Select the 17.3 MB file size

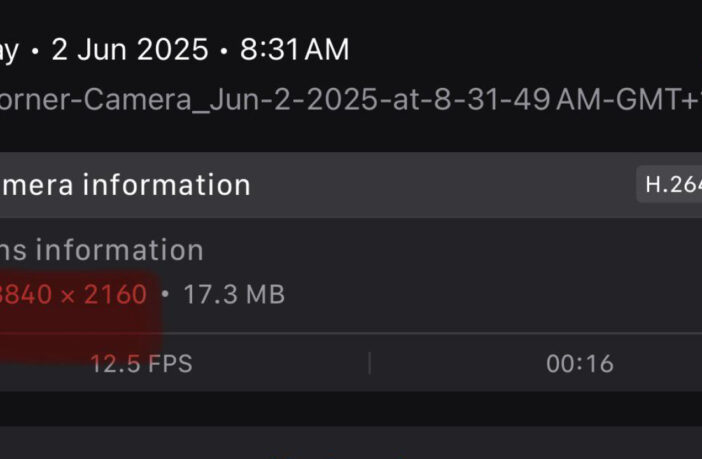point(234,295)
